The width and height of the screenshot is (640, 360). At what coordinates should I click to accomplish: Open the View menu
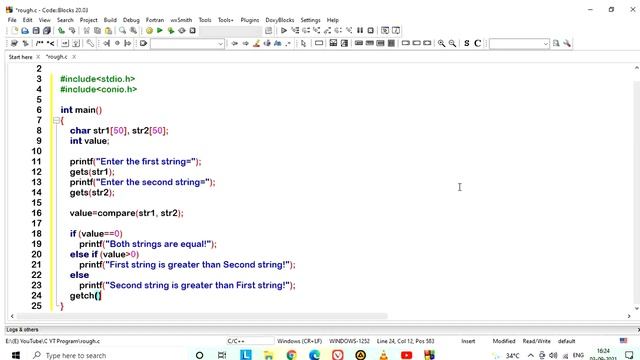(x=44, y=20)
